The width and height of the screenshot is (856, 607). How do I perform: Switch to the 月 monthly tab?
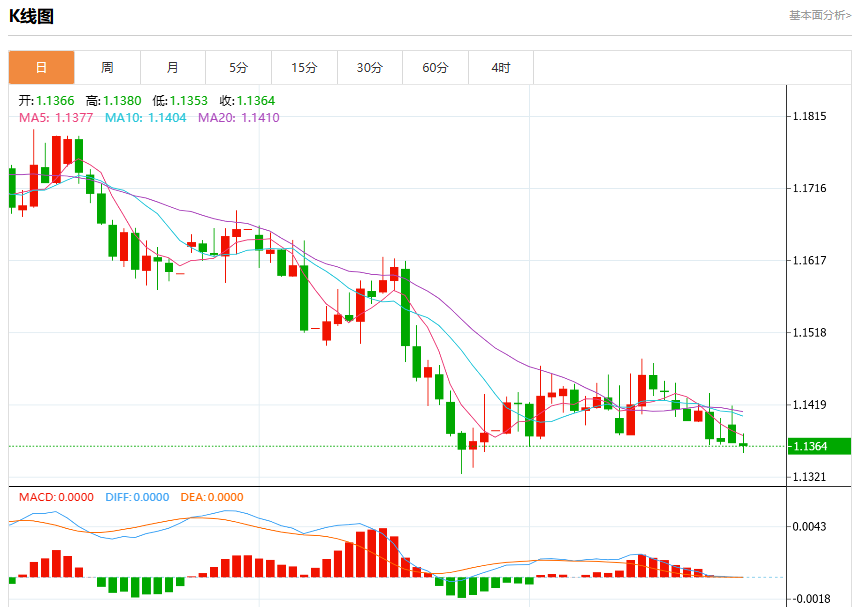click(x=173, y=68)
